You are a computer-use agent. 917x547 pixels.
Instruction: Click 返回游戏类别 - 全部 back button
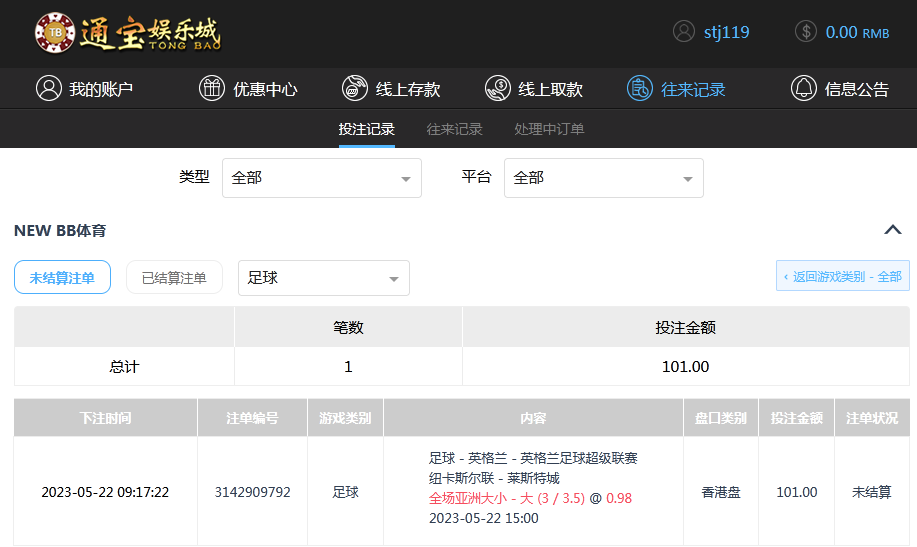coord(843,276)
